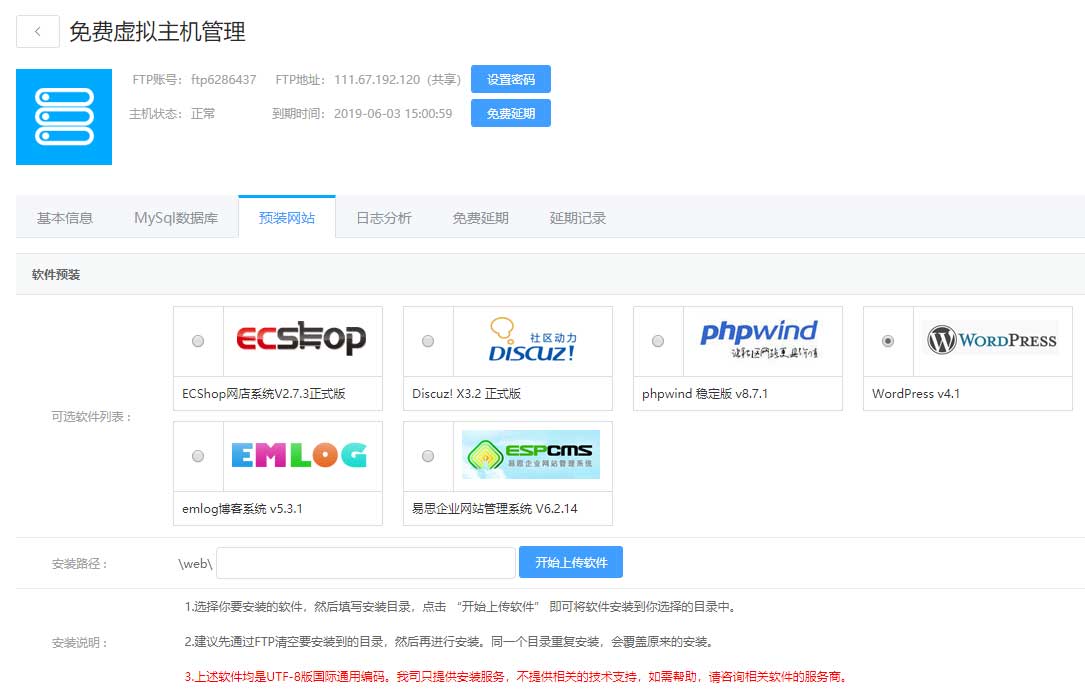Click the ECShop网店系统V2.7.3正式版 label
This screenshot has width=1085, height=692.
264,393
